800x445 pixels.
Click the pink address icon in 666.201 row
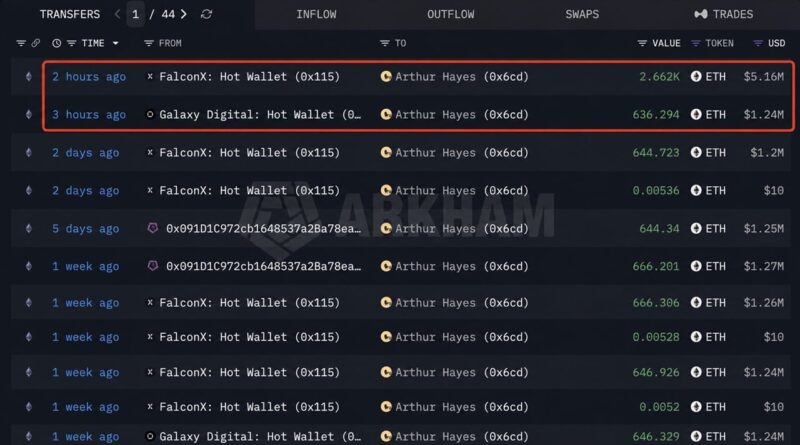coord(153,266)
